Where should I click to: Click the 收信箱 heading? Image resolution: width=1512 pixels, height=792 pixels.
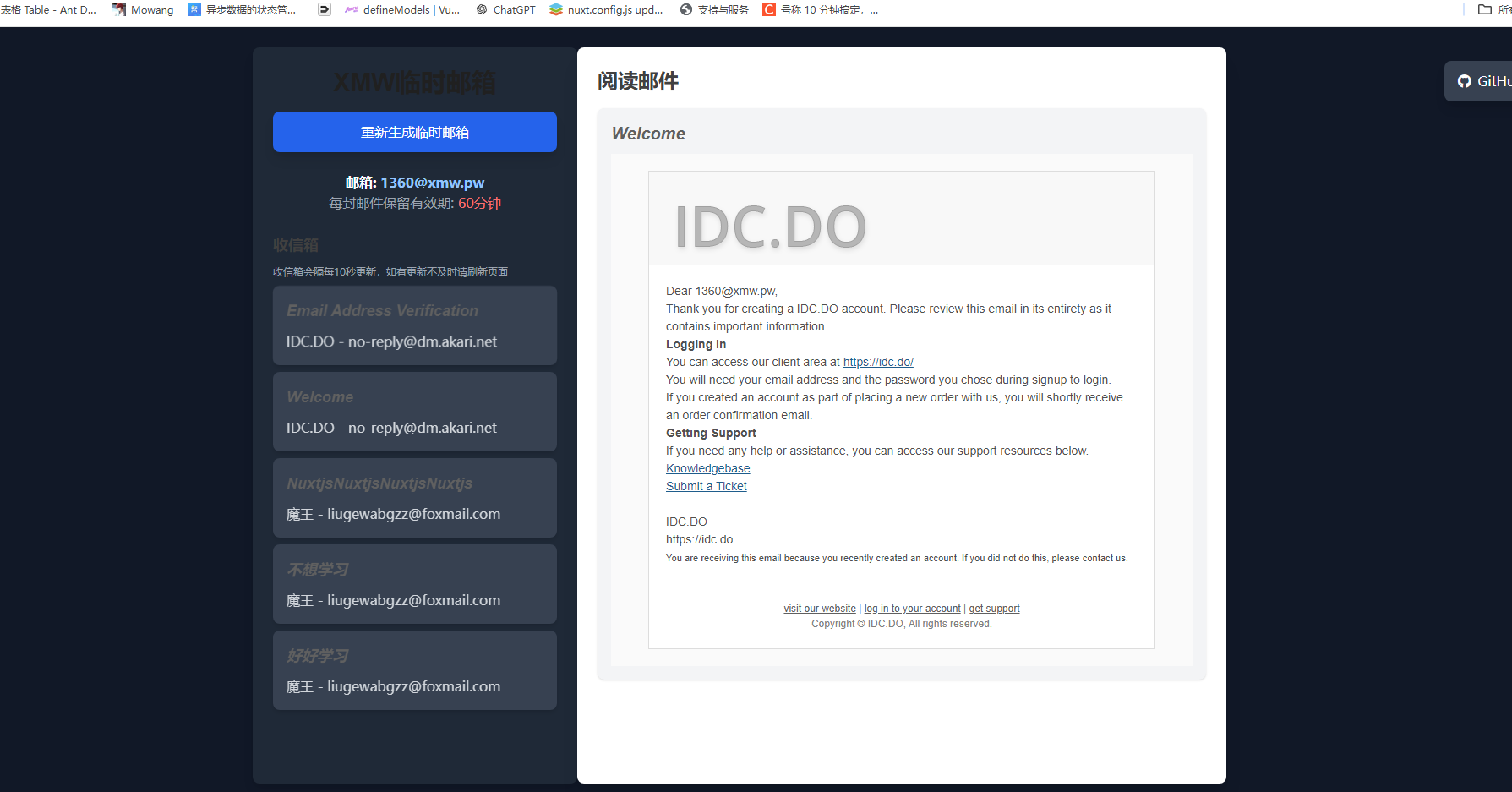pos(295,245)
